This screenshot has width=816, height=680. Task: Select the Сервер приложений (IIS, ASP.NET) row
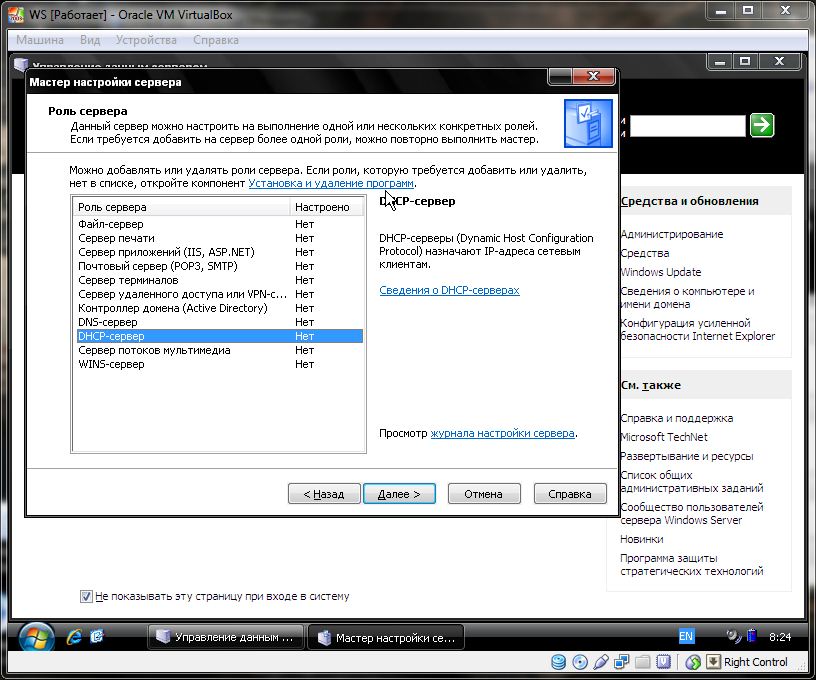click(x=219, y=252)
